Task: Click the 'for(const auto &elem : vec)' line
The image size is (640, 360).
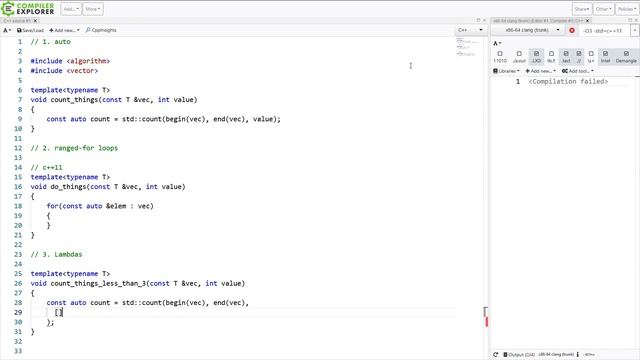Action: (x=100, y=206)
